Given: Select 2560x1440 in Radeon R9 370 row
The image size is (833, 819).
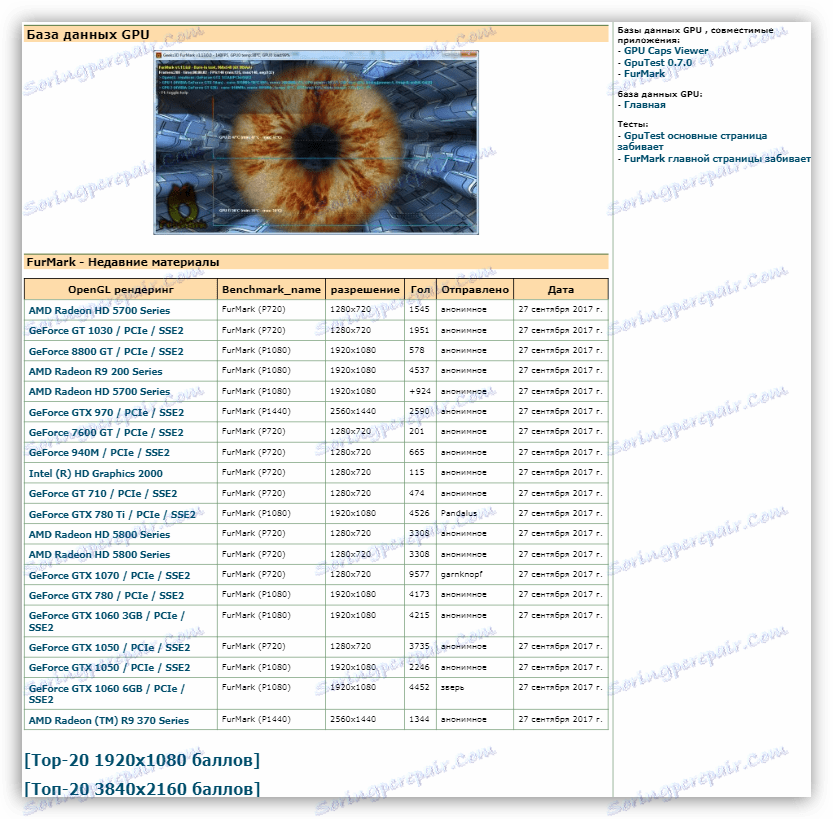Looking at the screenshot, I should [x=353, y=719].
